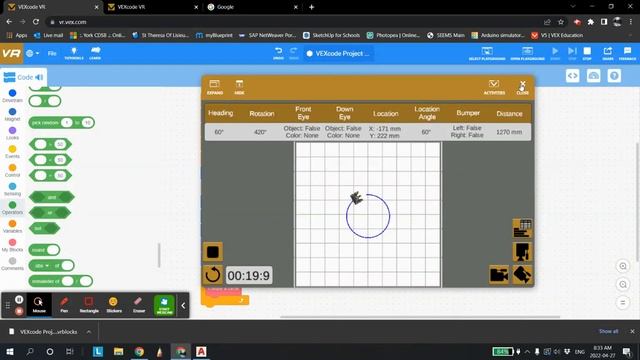Select the Variables block category
Image resolution: width=640 pixels, height=360 pixels.
tap(12, 227)
